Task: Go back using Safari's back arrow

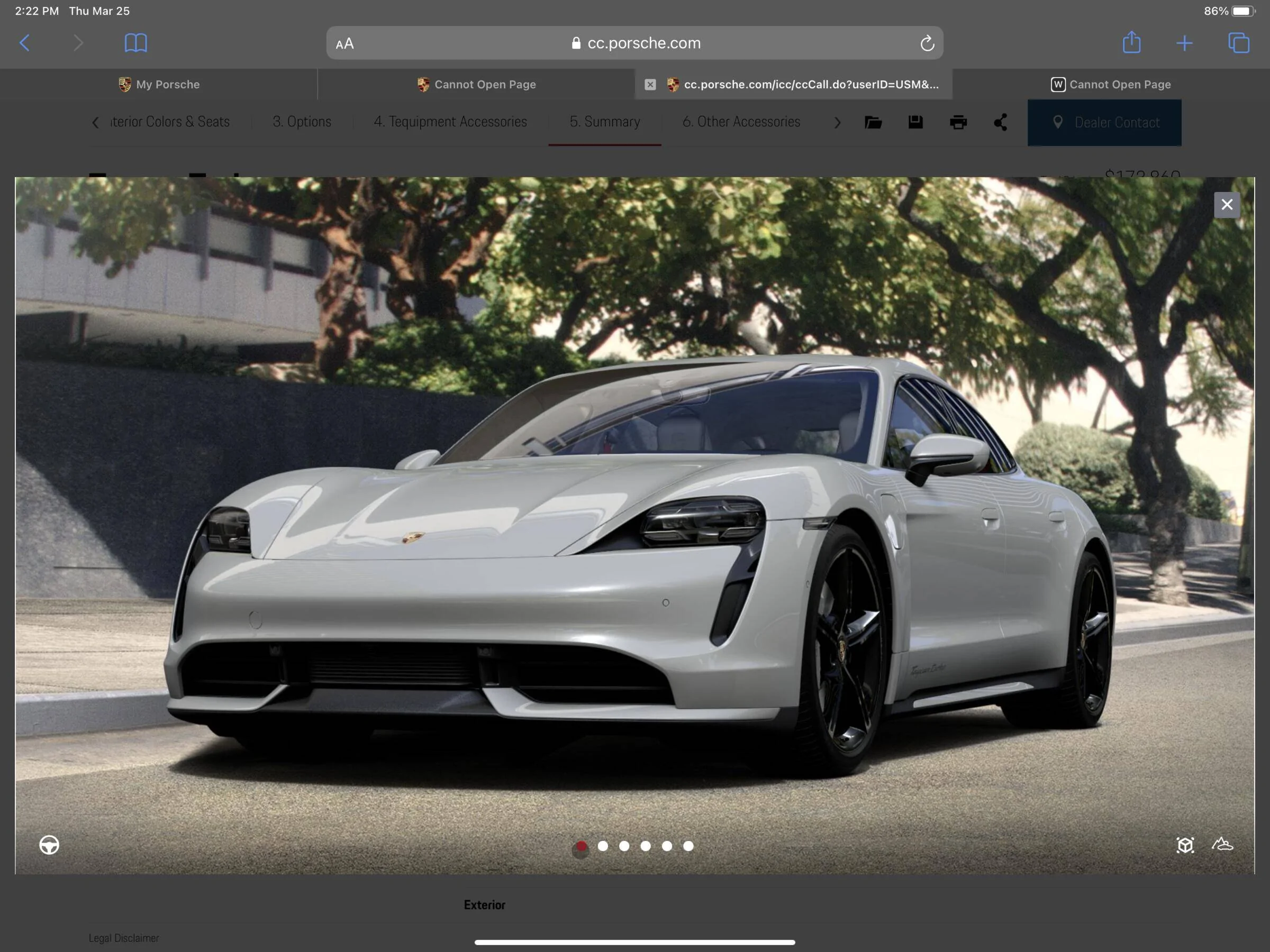Action: point(24,43)
